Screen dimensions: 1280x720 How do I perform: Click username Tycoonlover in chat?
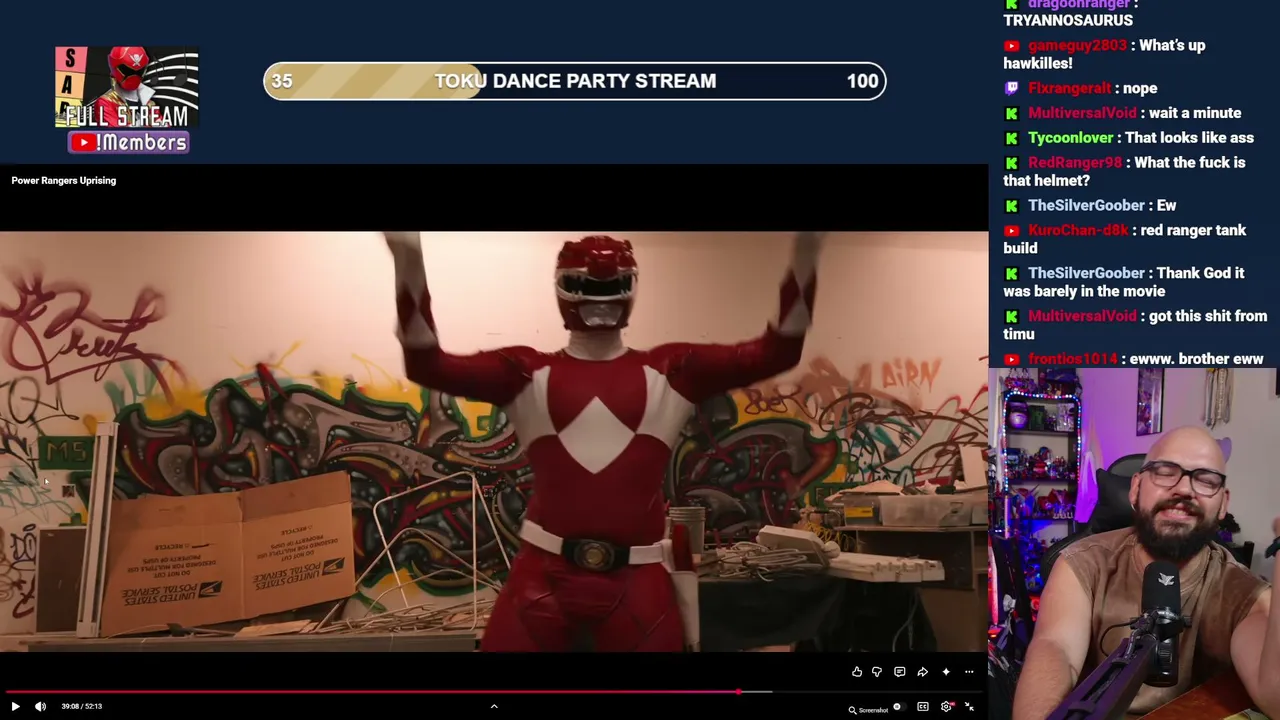(1070, 138)
